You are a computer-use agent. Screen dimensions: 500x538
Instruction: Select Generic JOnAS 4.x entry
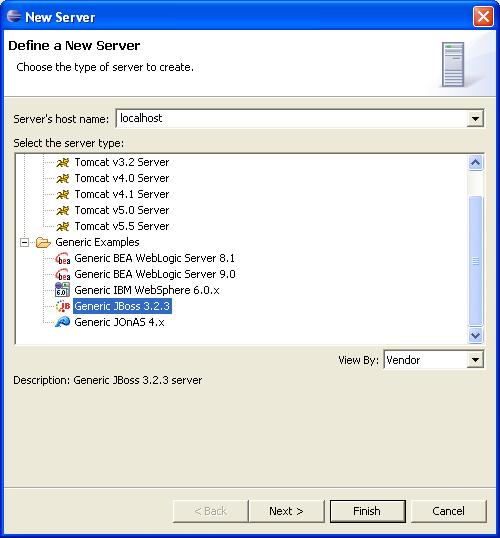(x=119, y=322)
